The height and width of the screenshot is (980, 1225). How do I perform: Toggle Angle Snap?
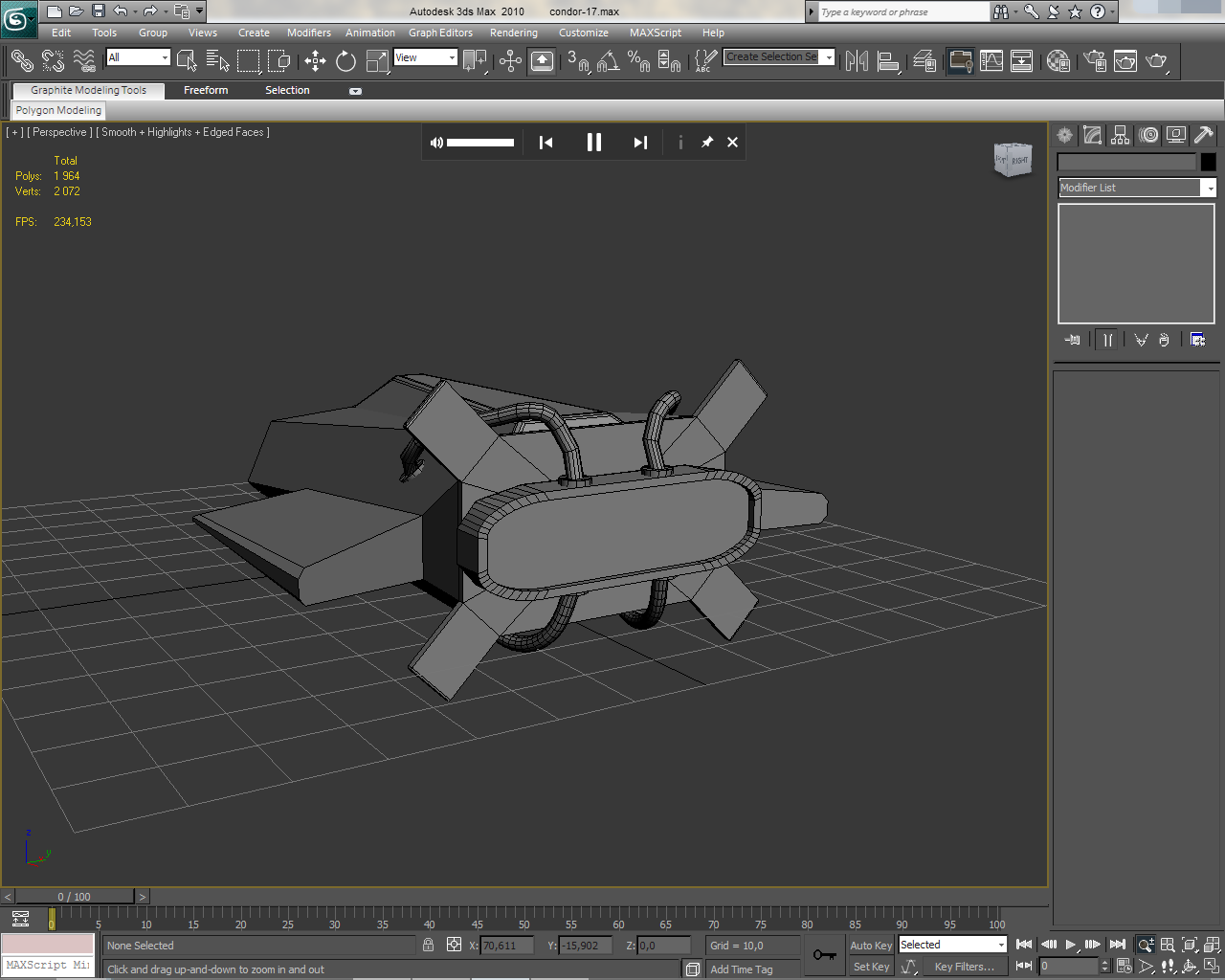(x=608, y=61)
